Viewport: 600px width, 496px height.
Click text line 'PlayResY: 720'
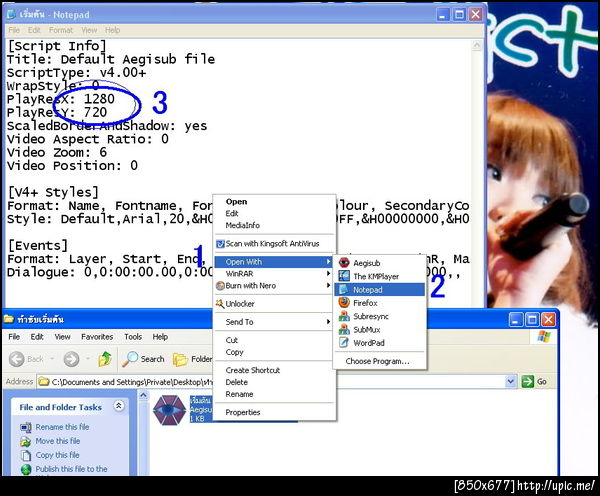[x=57, y=113]
